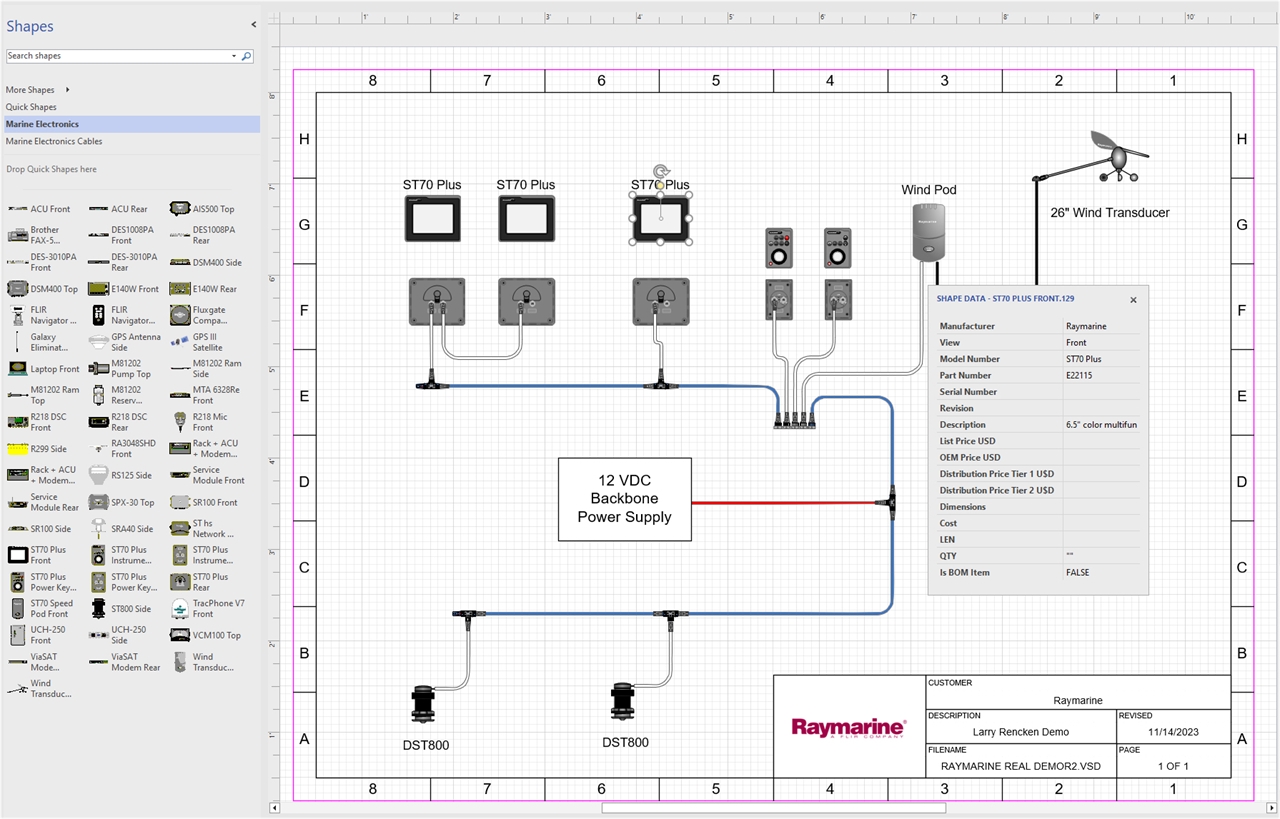Collapse the Shapes pane with the chevron
The height and width of the screenshot is (819, 1280).
tap(253, 25)
